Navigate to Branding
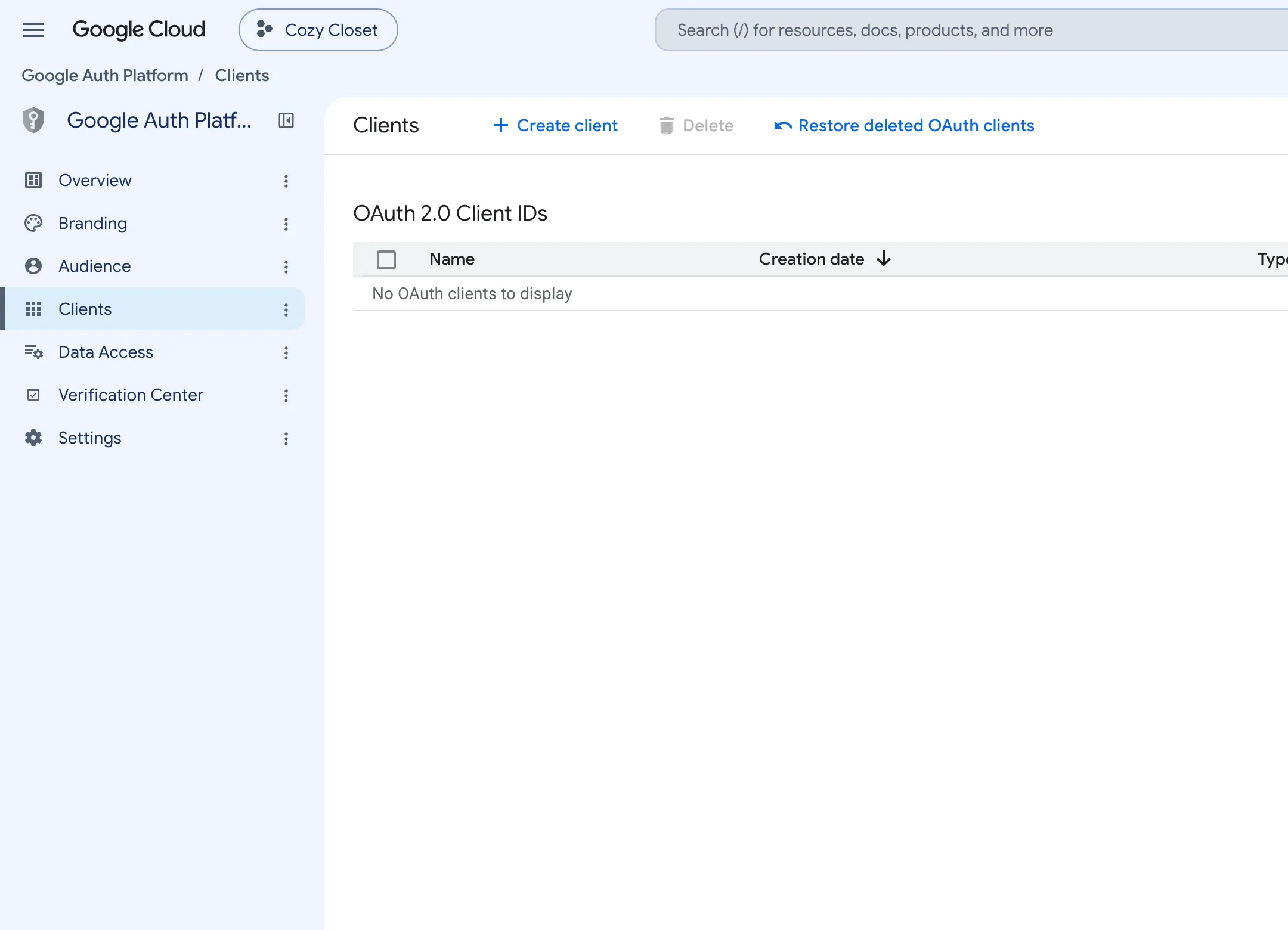The width and height of the screenshot is (1288, 930). (92, 223)
